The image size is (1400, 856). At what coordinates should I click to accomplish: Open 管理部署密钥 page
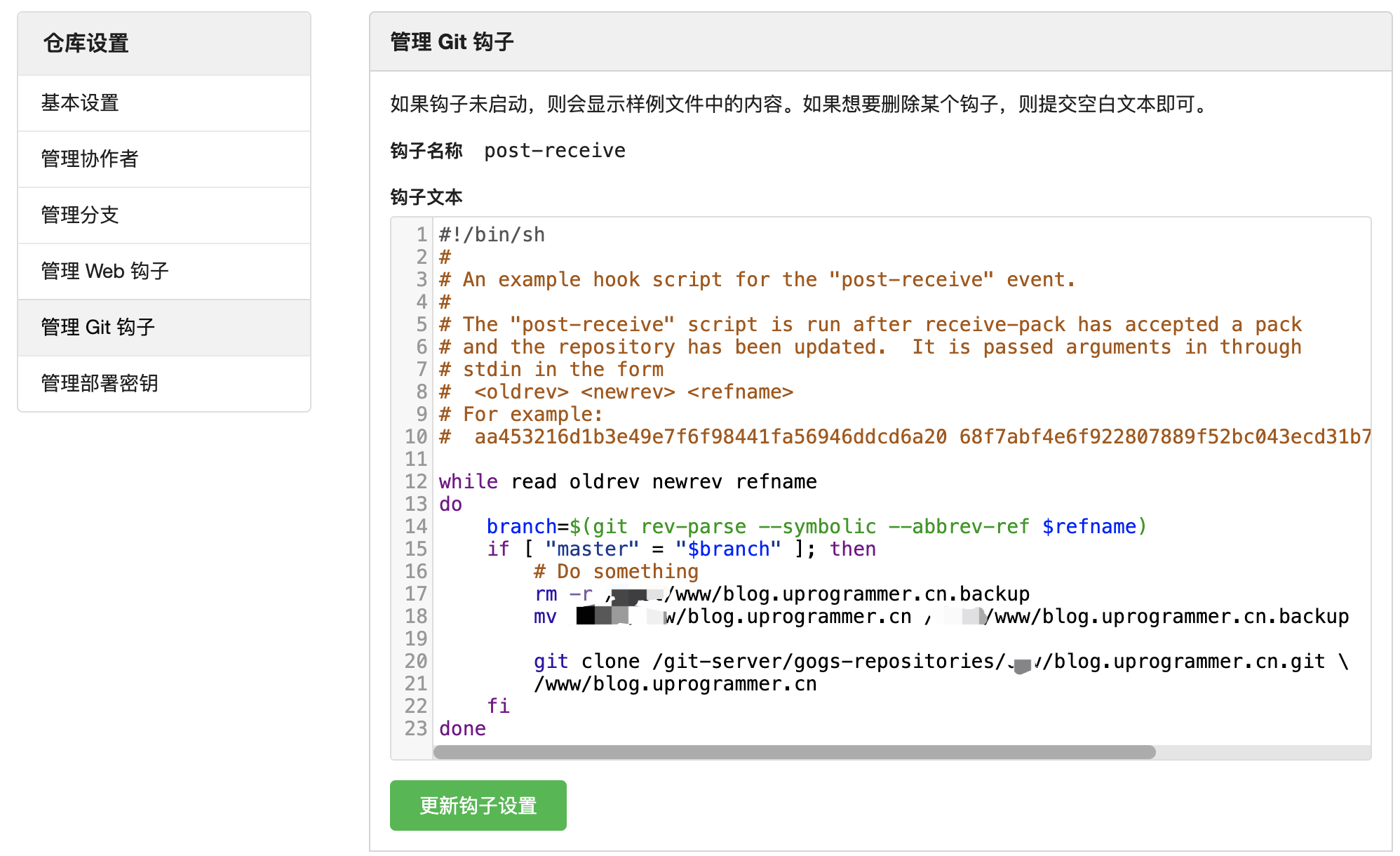[99, 384]
